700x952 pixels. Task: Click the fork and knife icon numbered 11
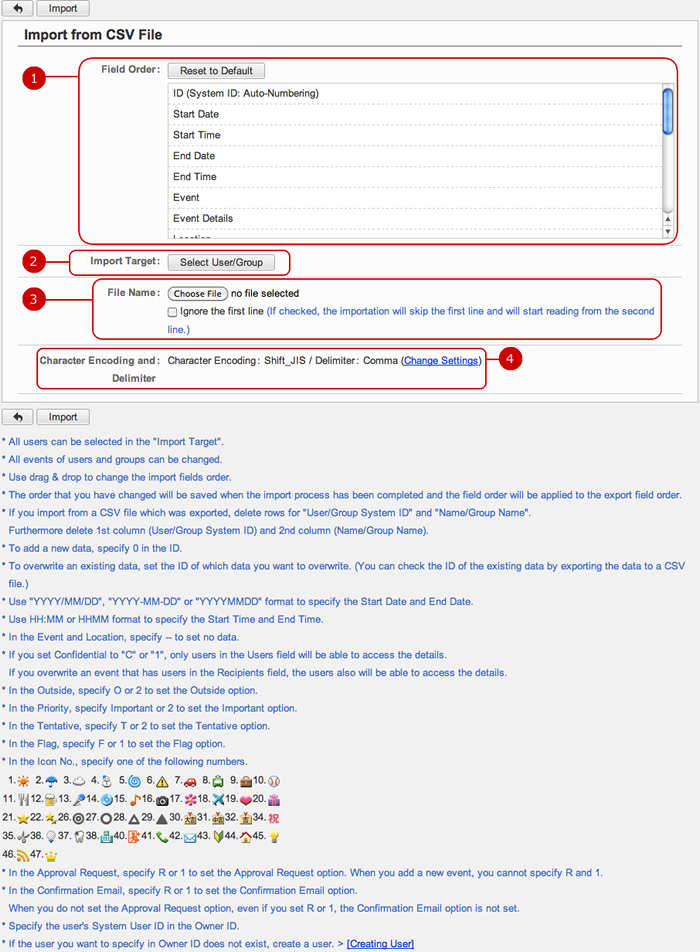pos(24,800)
